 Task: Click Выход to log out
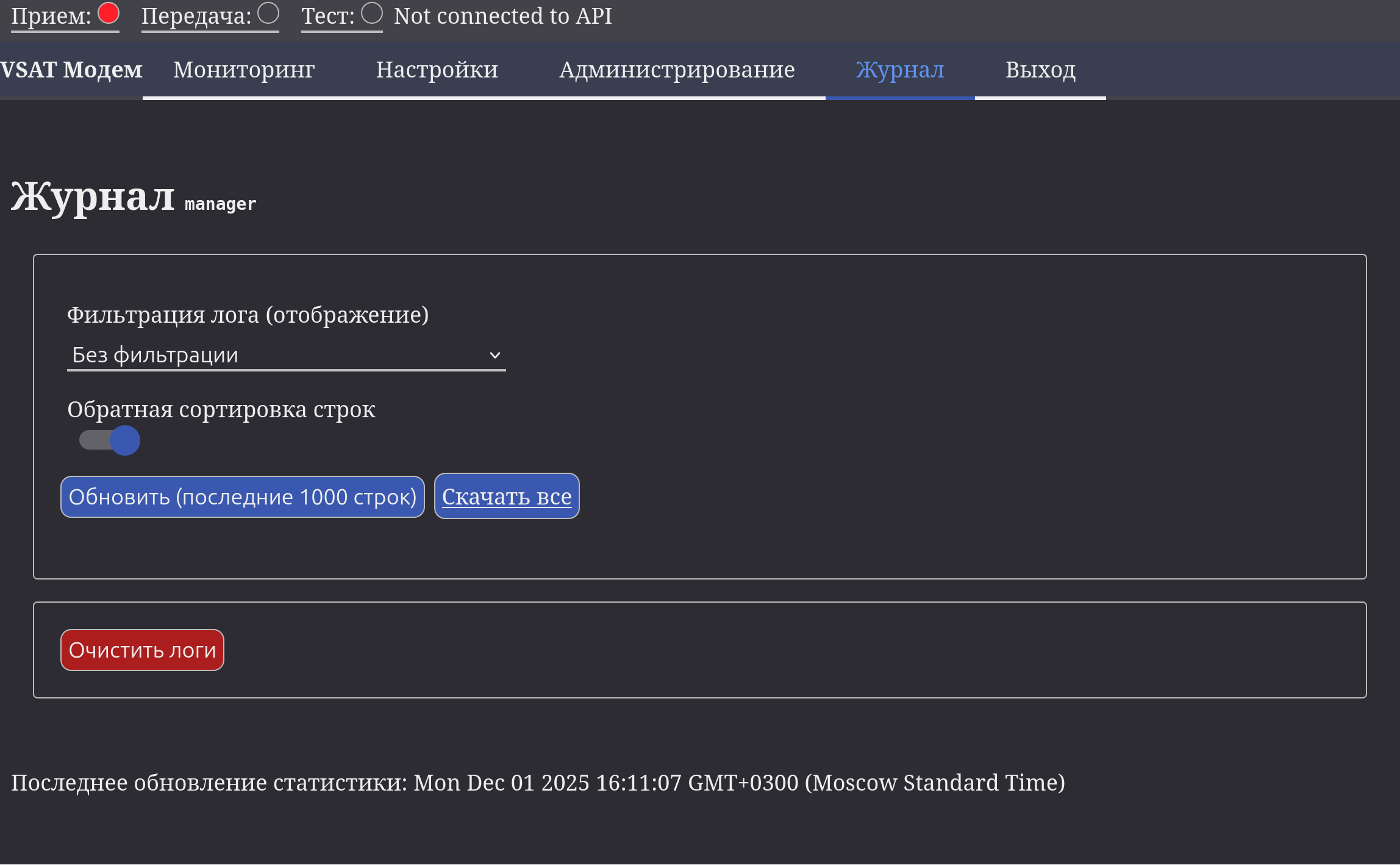click(x=1040, y=70)
